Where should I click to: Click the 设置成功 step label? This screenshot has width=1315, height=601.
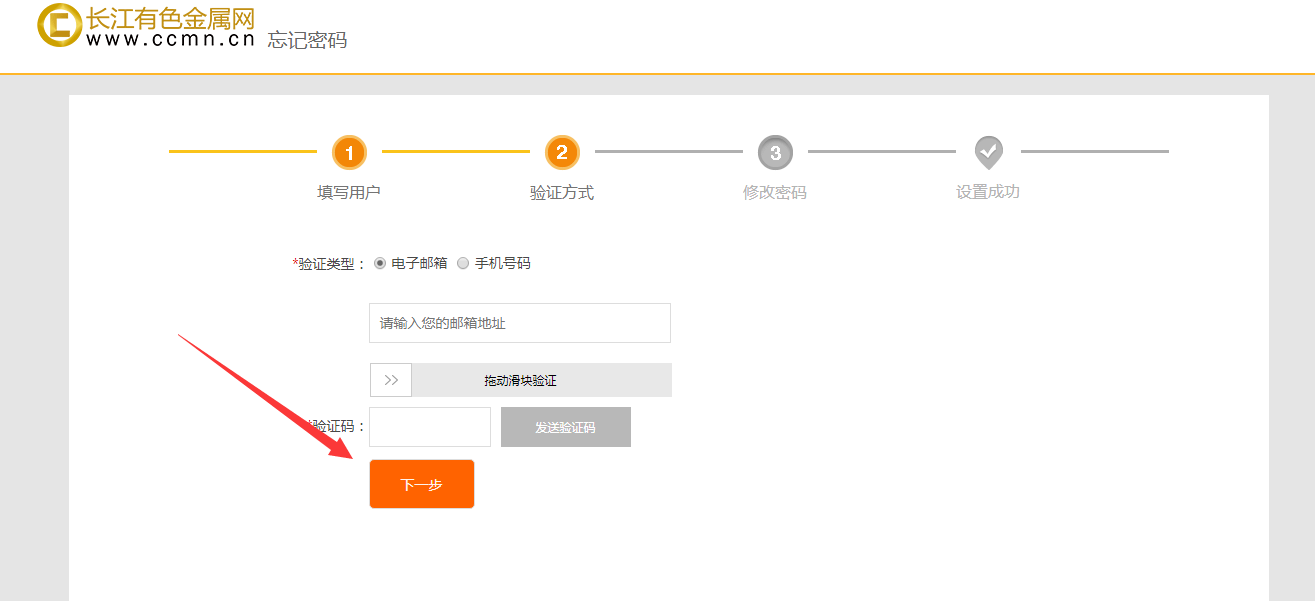coord(988,191)
